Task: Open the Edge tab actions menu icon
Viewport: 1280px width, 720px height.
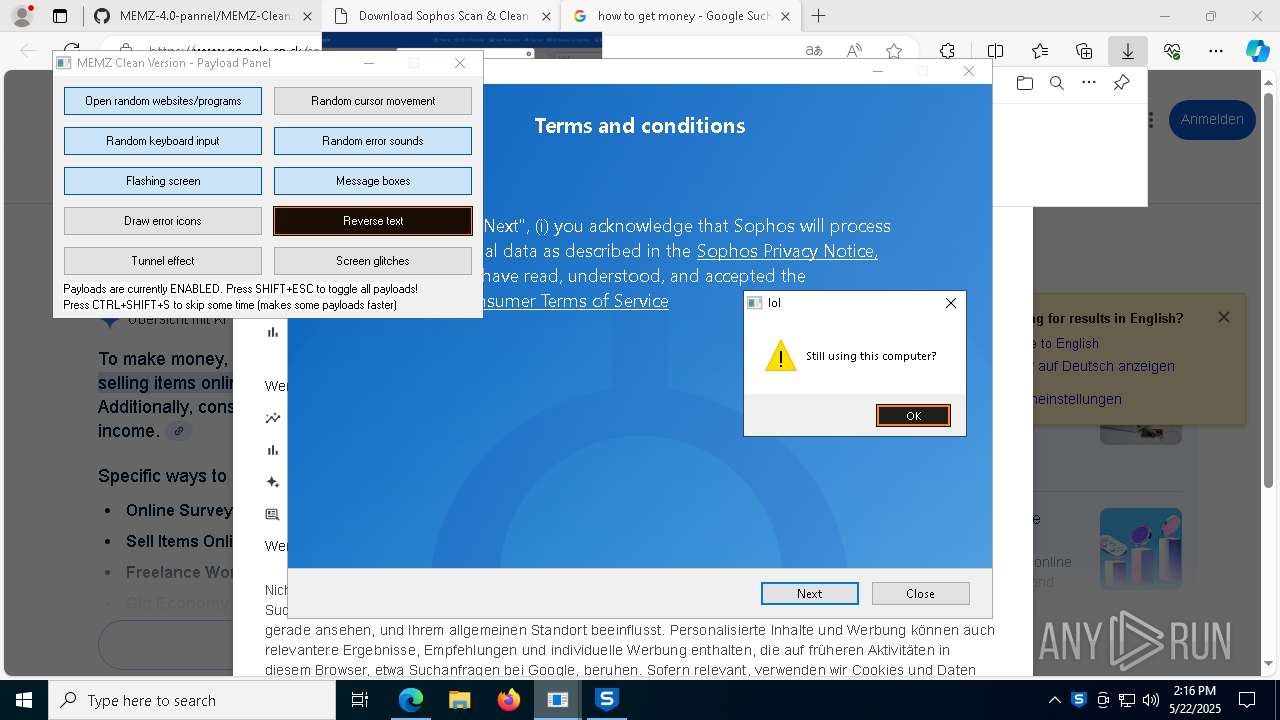Action: [x=60, y=16]
